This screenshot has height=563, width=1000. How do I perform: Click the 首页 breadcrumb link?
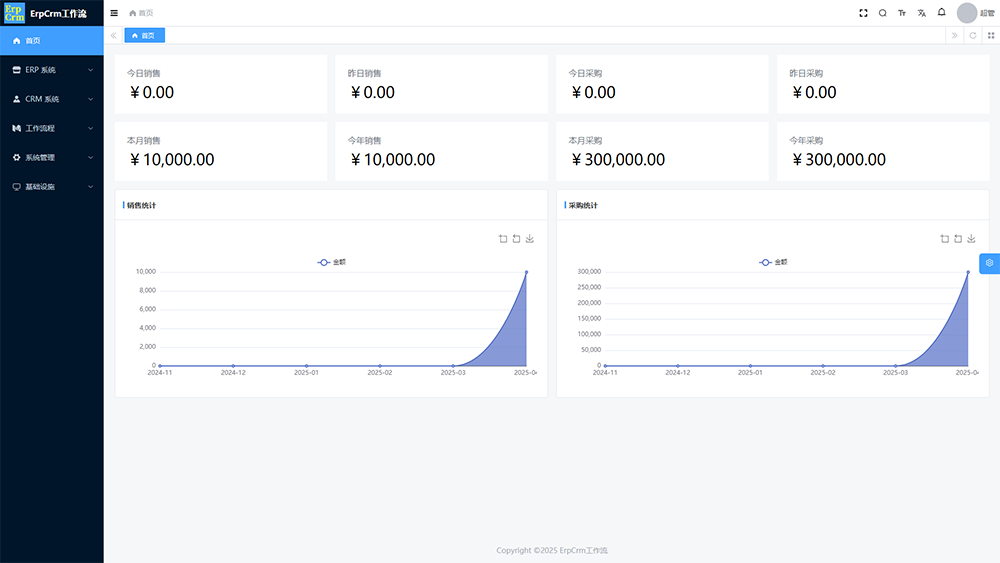click(145, 13)
